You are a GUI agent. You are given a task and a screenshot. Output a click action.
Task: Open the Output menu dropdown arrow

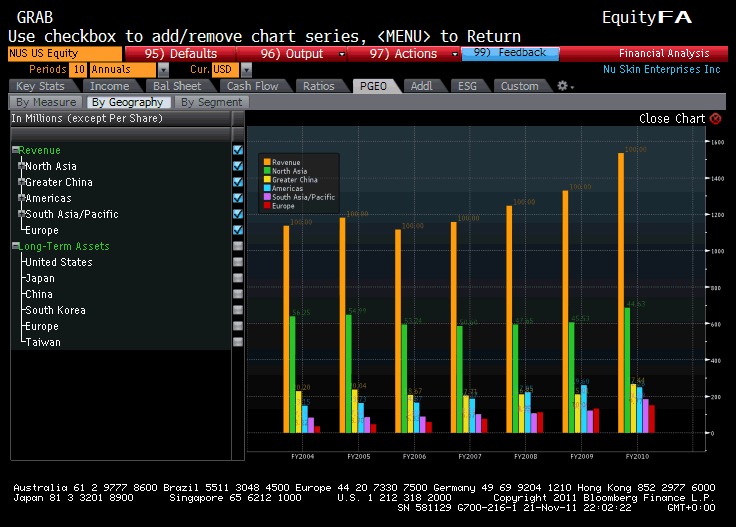342,54
